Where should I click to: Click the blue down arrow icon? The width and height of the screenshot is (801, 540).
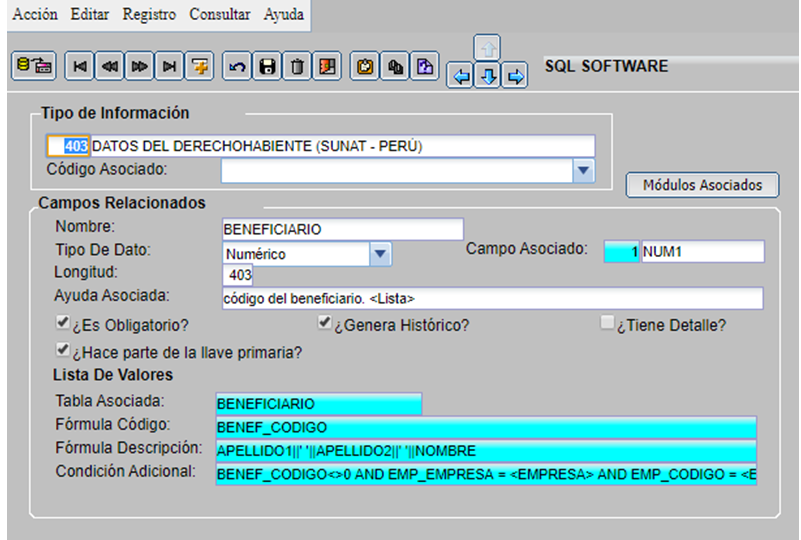(x=487, y=76)
